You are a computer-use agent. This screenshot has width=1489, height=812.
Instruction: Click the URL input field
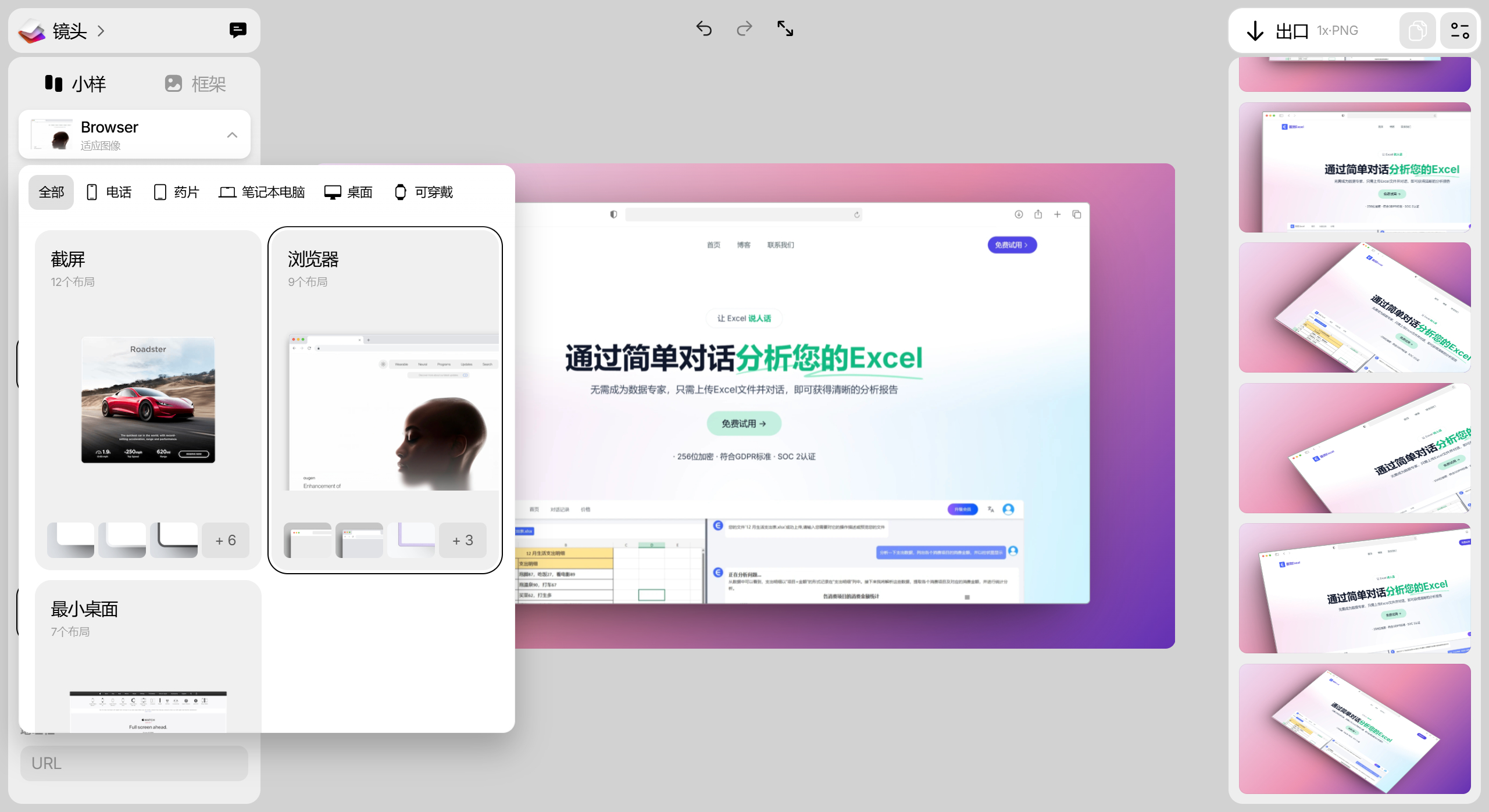(x=134, y=763)
